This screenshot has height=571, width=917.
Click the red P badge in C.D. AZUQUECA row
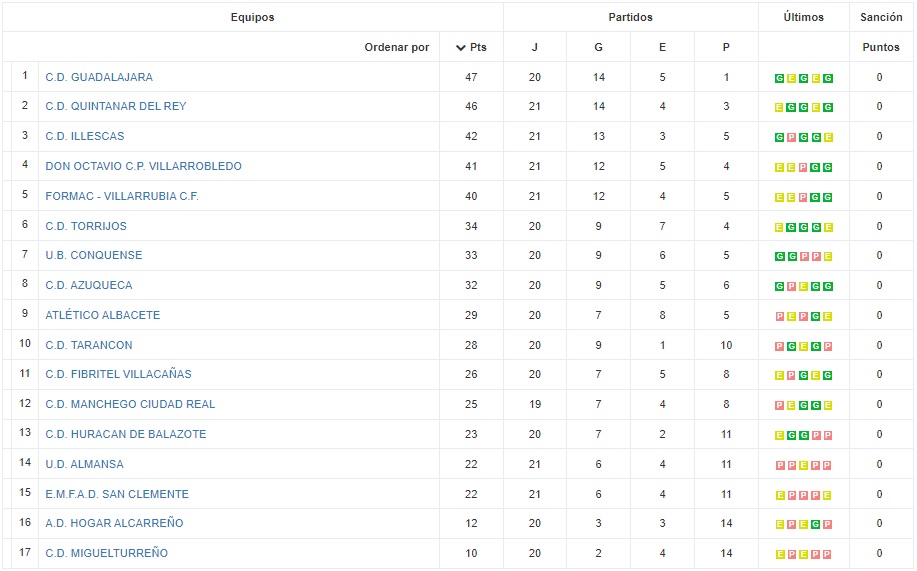tap(791, 286)
